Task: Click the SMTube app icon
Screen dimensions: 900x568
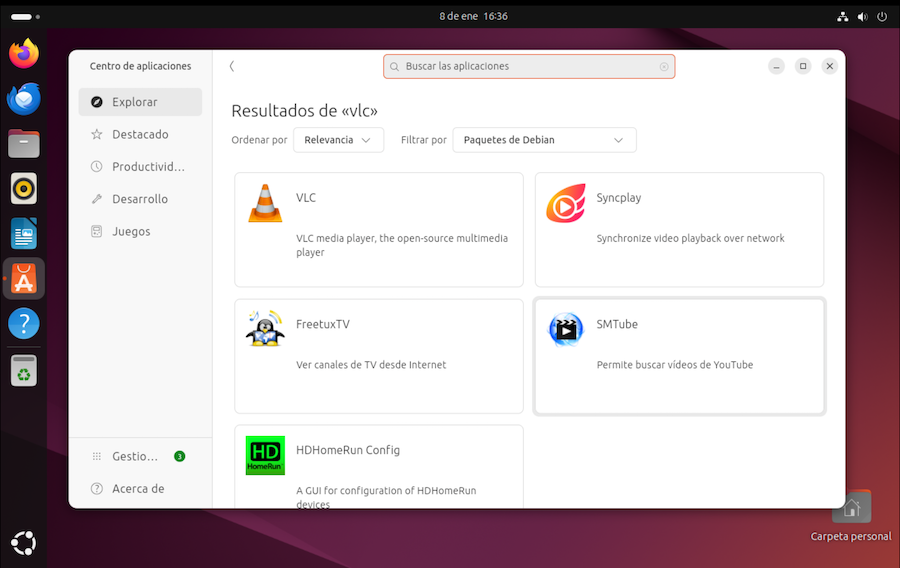Action: pos(565,329)
